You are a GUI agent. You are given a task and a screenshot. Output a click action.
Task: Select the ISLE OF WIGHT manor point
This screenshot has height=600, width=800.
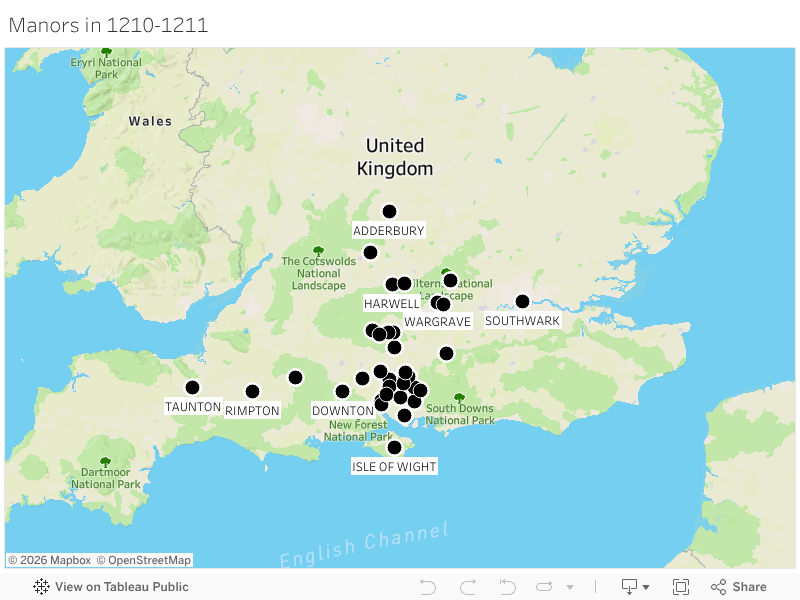pyautogui.click(x=394, y=447)
